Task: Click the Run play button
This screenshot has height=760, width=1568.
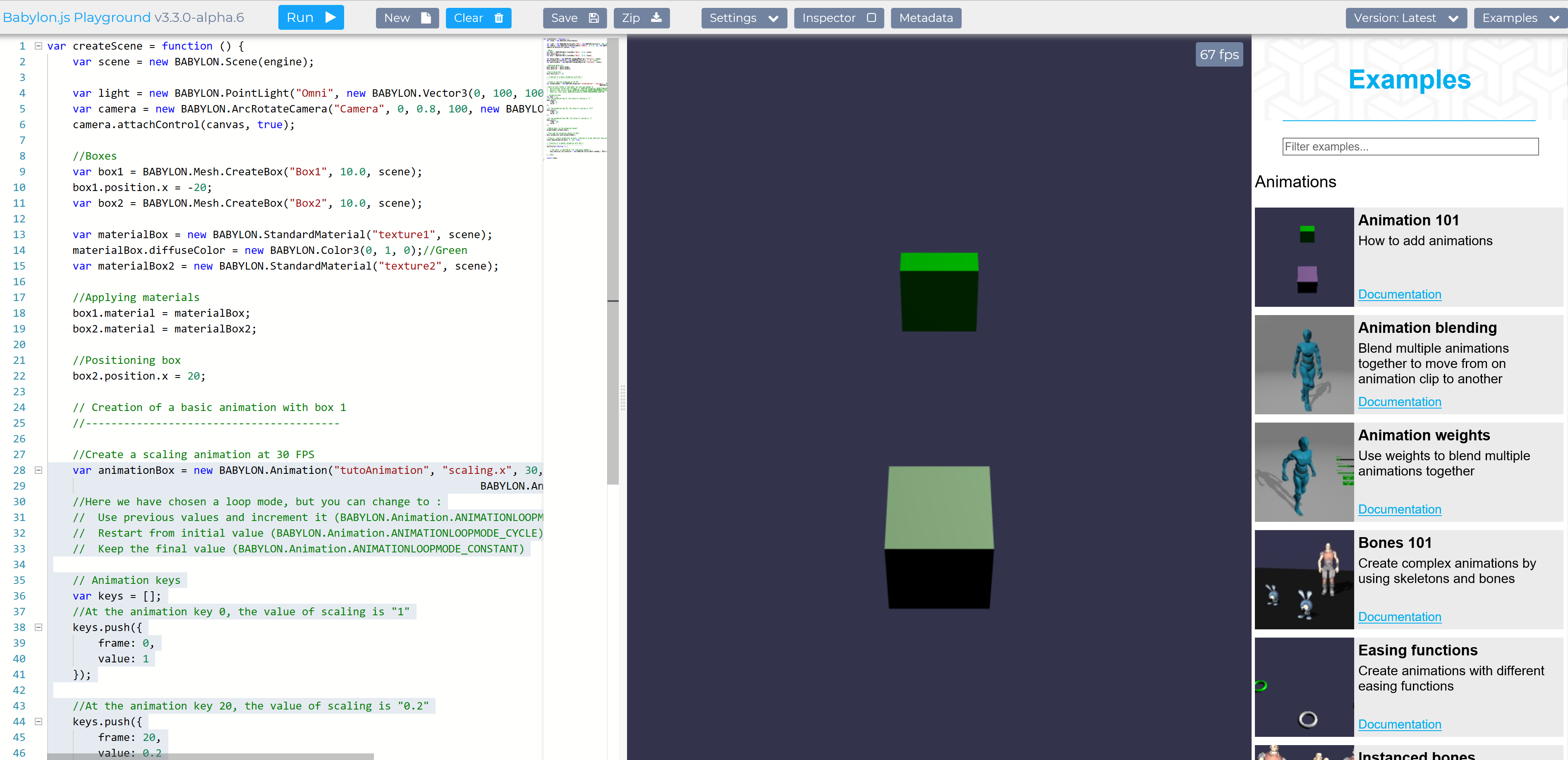Action: (311, 18)
